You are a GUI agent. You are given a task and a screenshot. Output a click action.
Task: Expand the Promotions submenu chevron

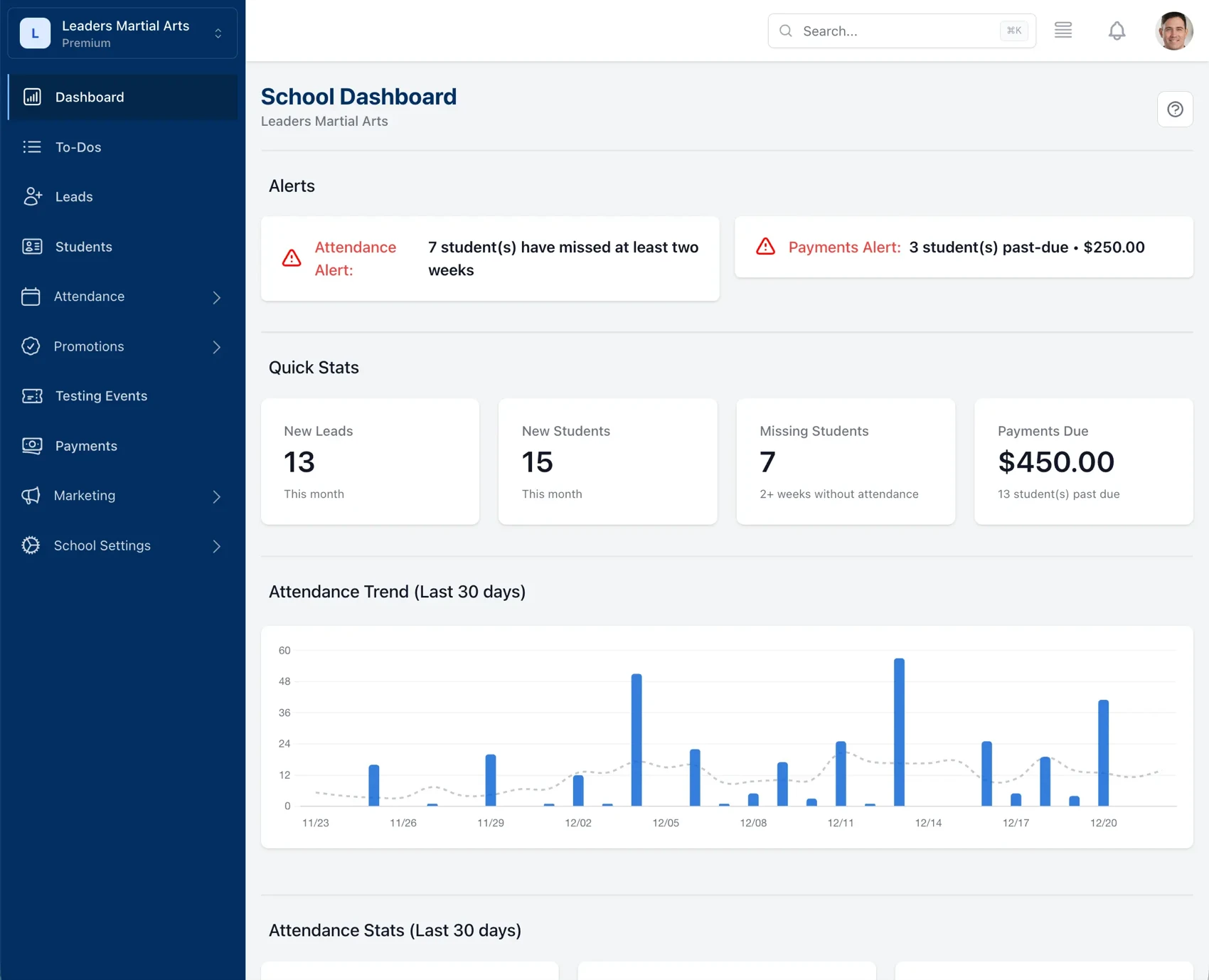[217, 347]
